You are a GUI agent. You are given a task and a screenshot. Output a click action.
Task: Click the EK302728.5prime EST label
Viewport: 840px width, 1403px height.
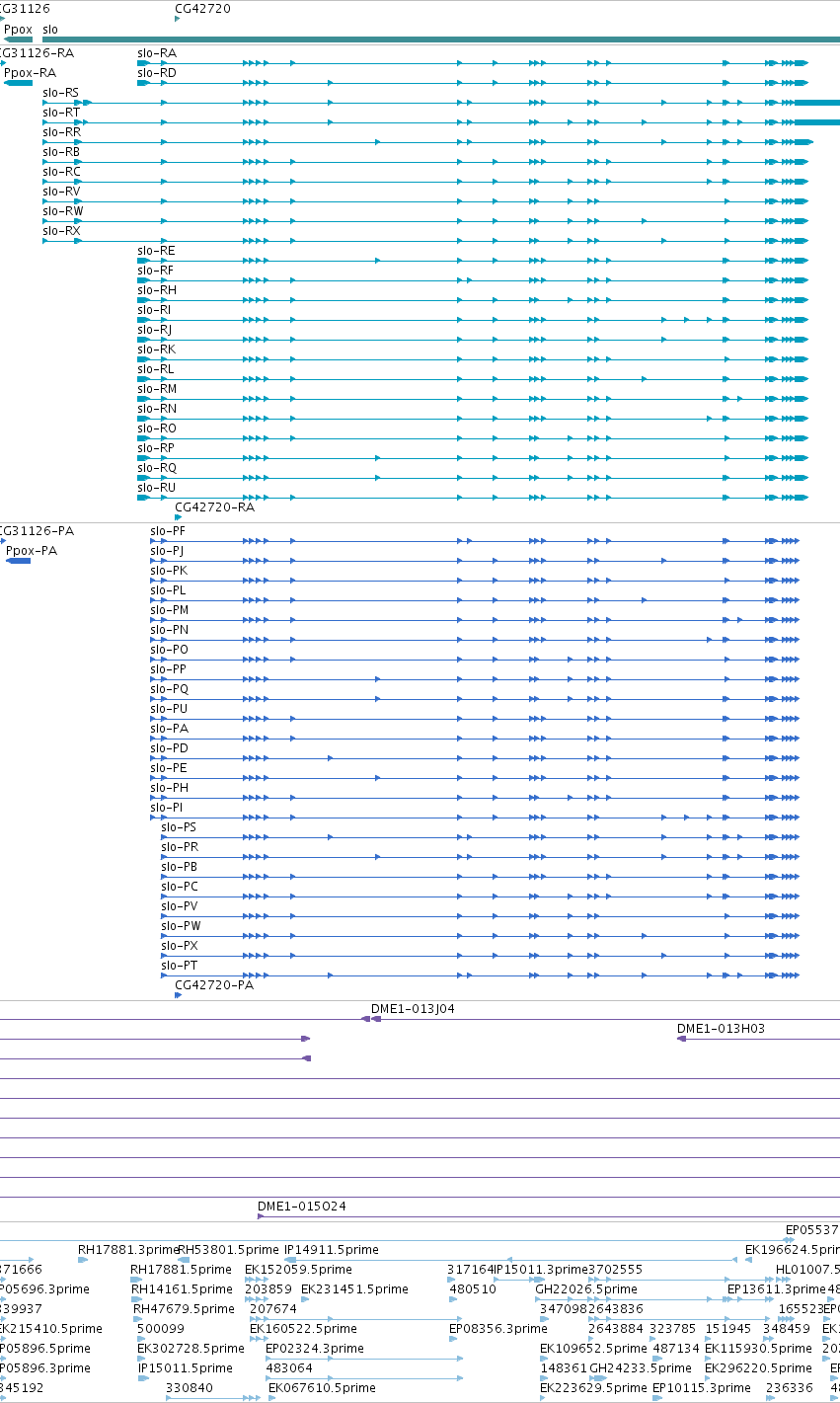click(191, 1349)
